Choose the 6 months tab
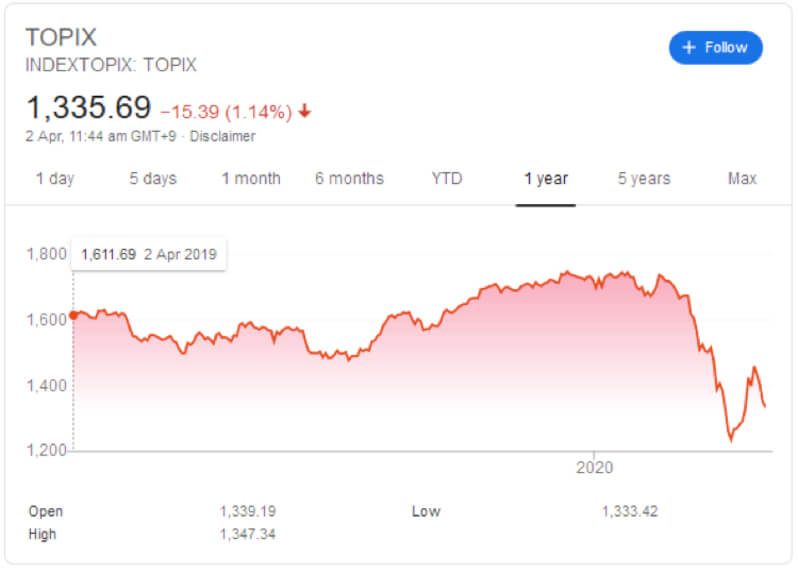Viewport: 798px width, 572px height. tap(349, 179)
